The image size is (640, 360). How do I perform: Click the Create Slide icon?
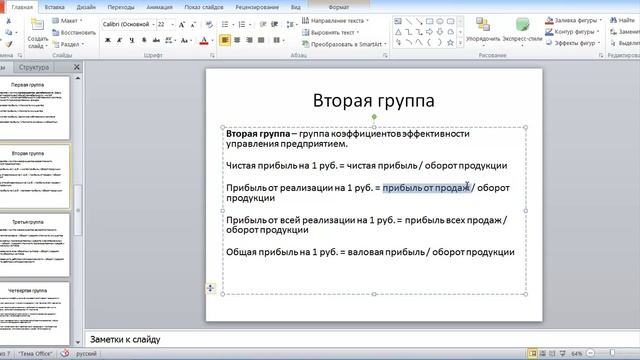tap(38, 25)
